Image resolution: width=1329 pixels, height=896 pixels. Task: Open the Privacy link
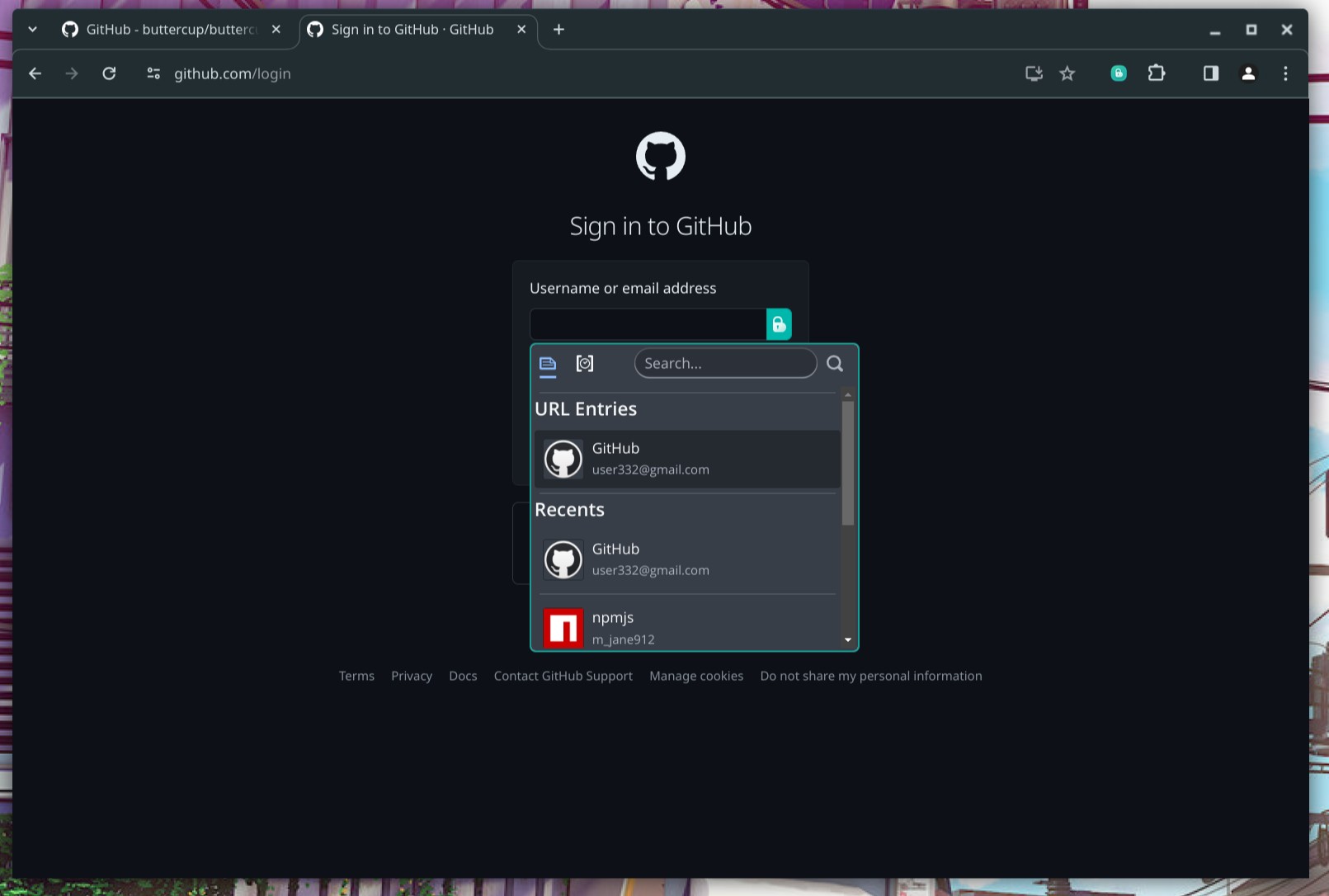click(412, 676)
